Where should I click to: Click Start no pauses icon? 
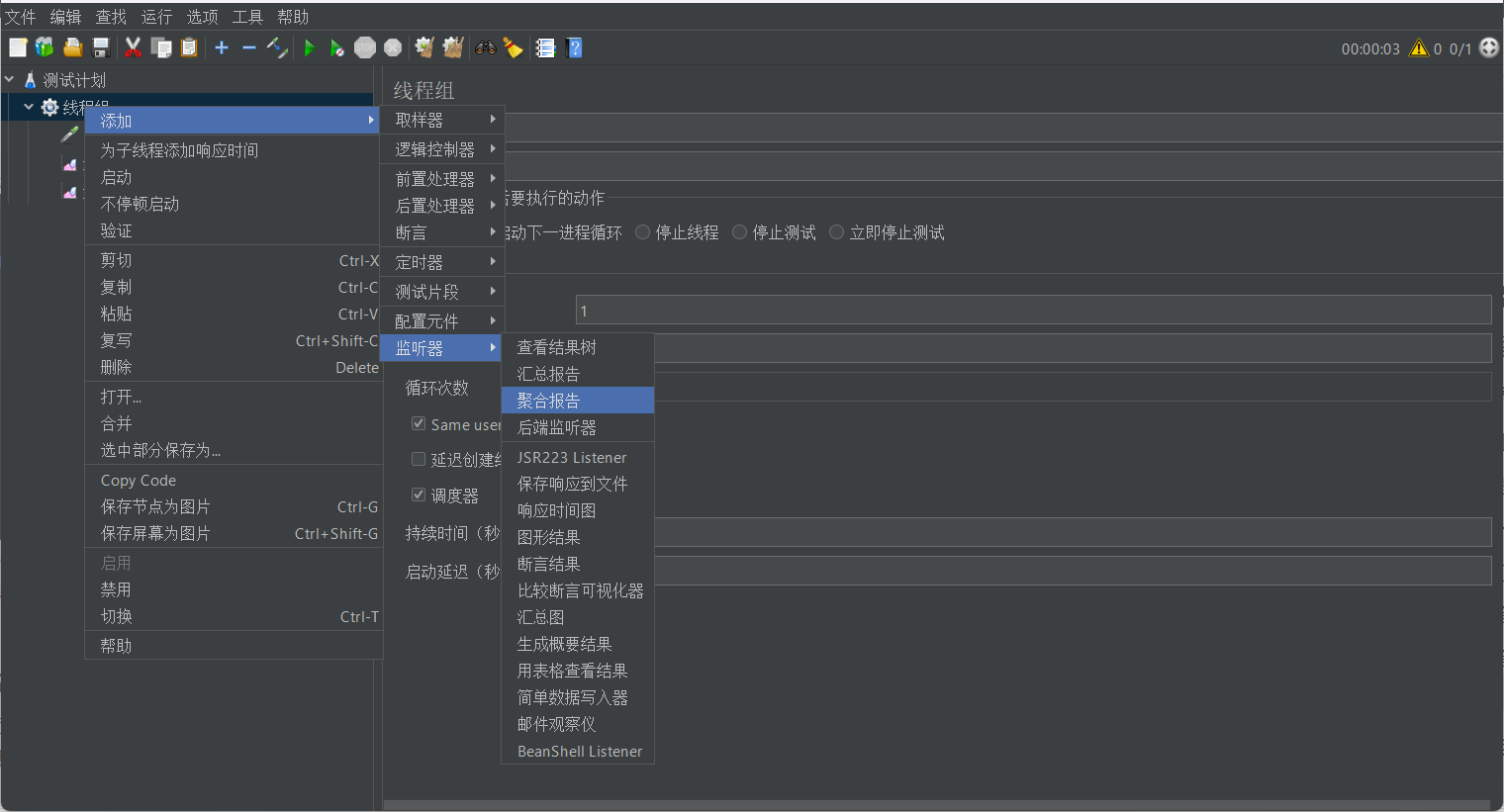pos(336,47)
